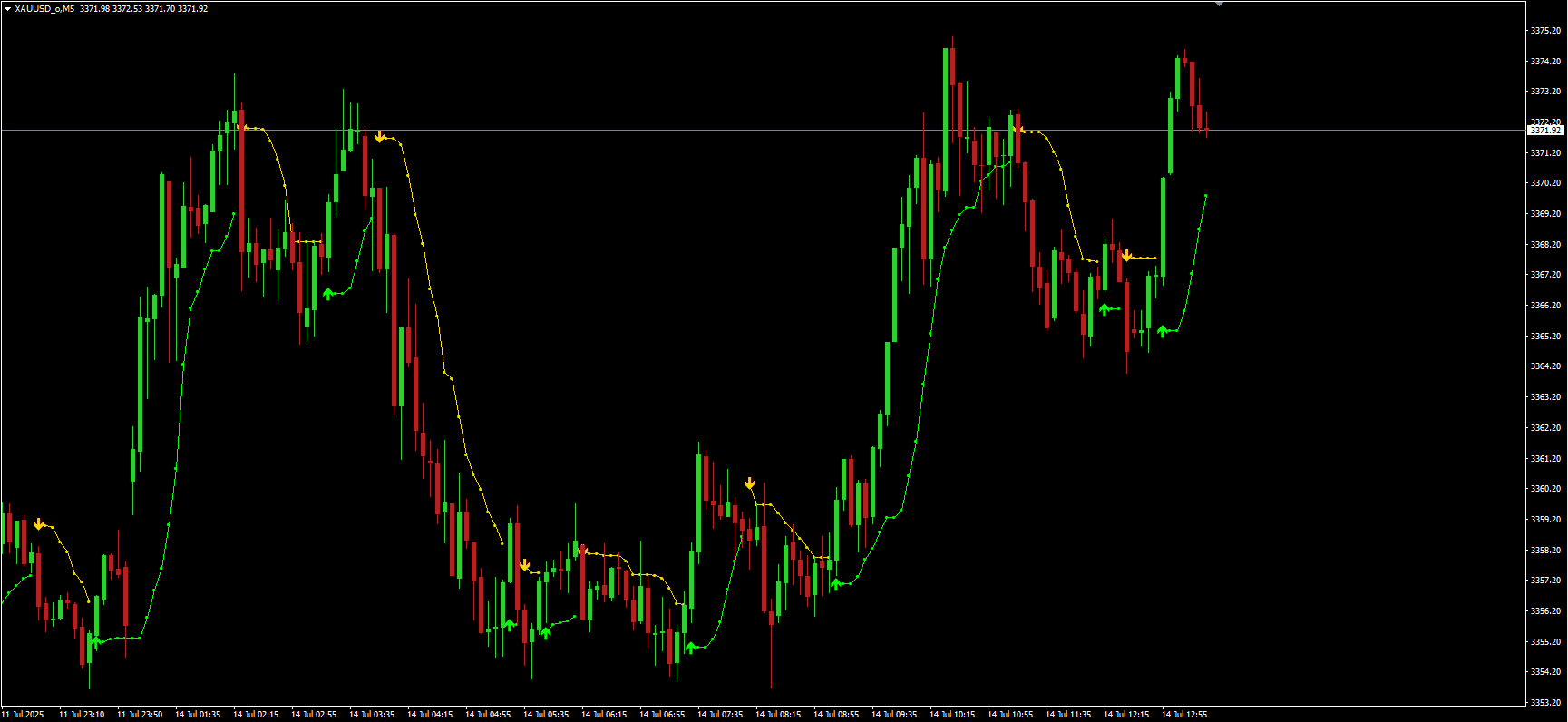This screenshot has height=722, width=1568.
Task: Click the green up arrow near 11 Jul 23:10
Action: (96, 642)
